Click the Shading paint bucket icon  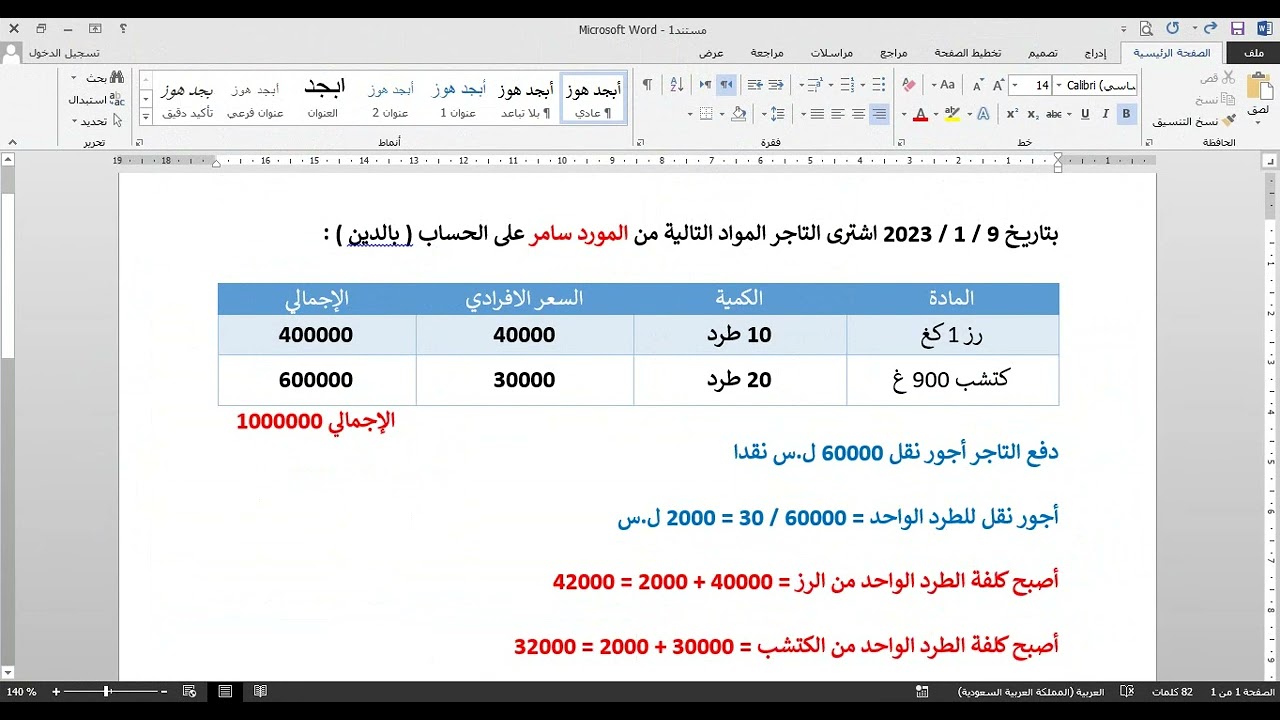click(738, 114)
